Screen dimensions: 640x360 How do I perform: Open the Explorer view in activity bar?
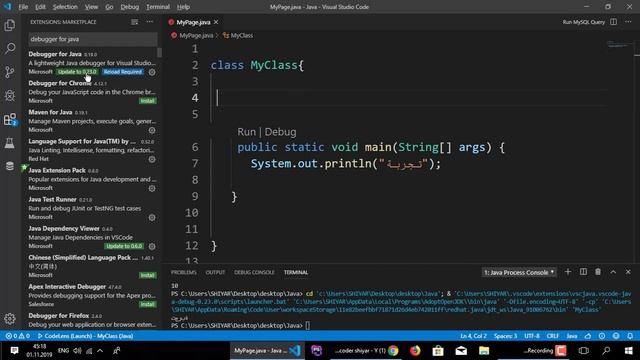tap(9, 25)
